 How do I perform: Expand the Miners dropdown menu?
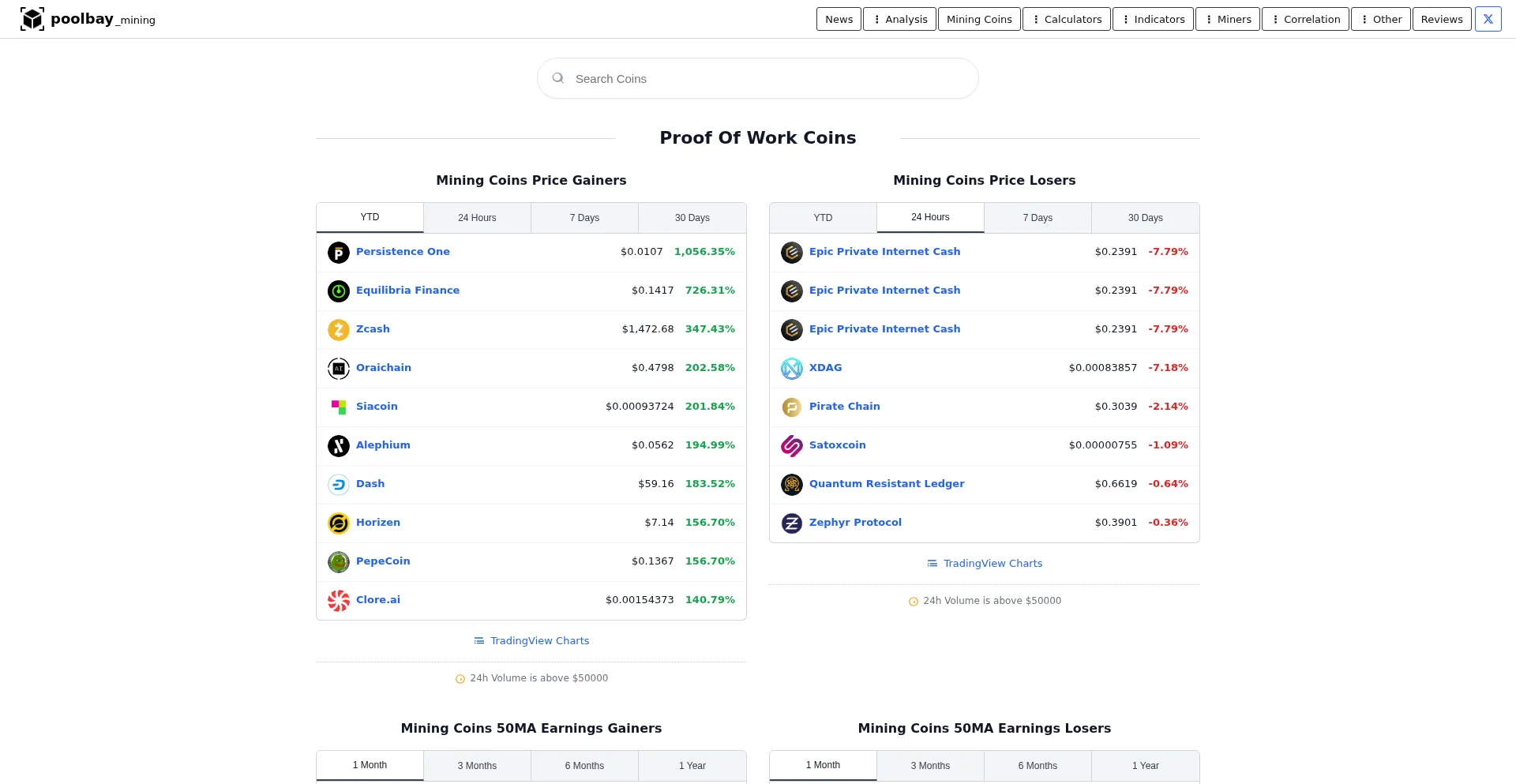(1229, 19)
